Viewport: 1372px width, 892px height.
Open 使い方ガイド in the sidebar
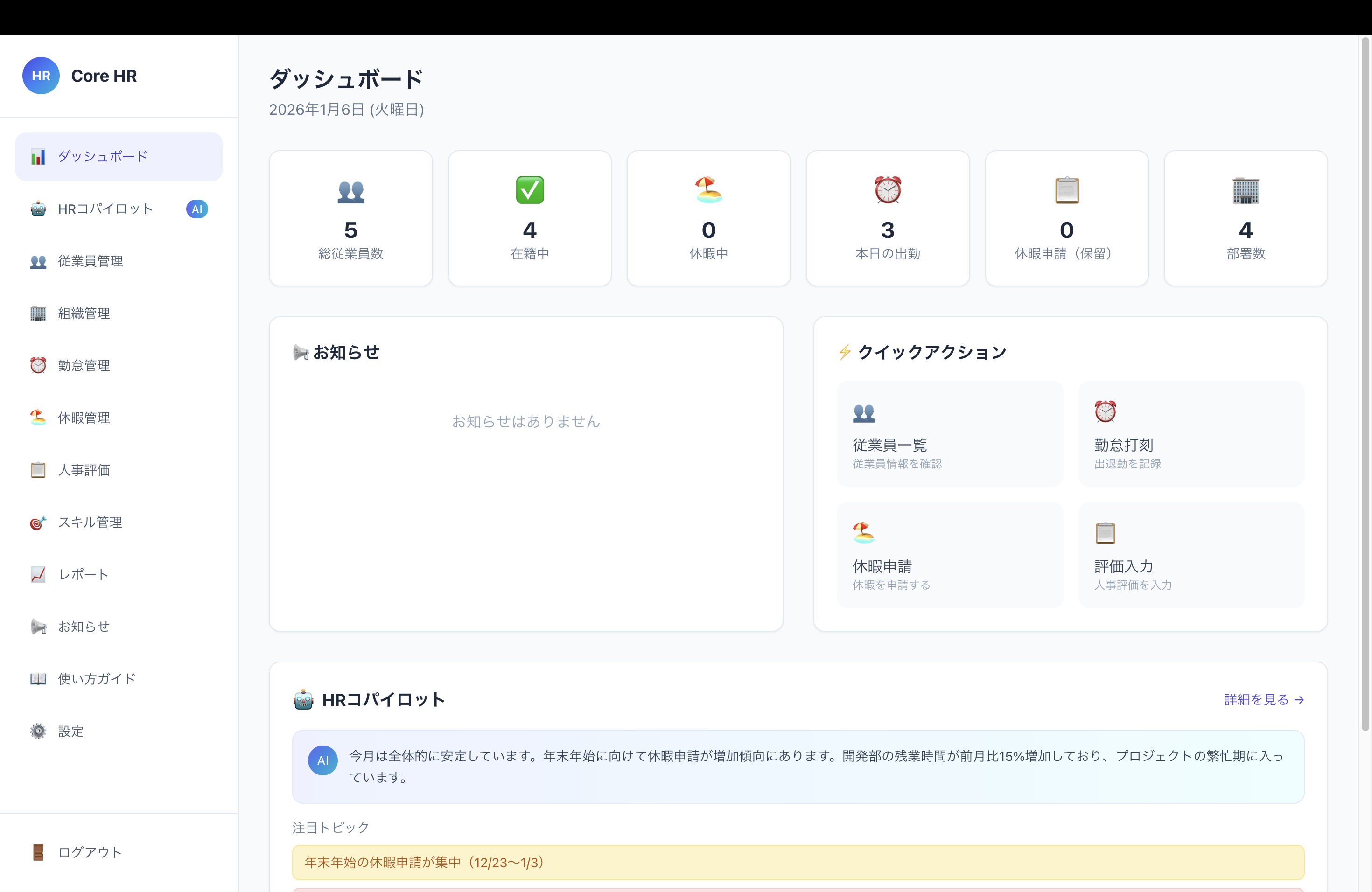(x=97, y=679)
